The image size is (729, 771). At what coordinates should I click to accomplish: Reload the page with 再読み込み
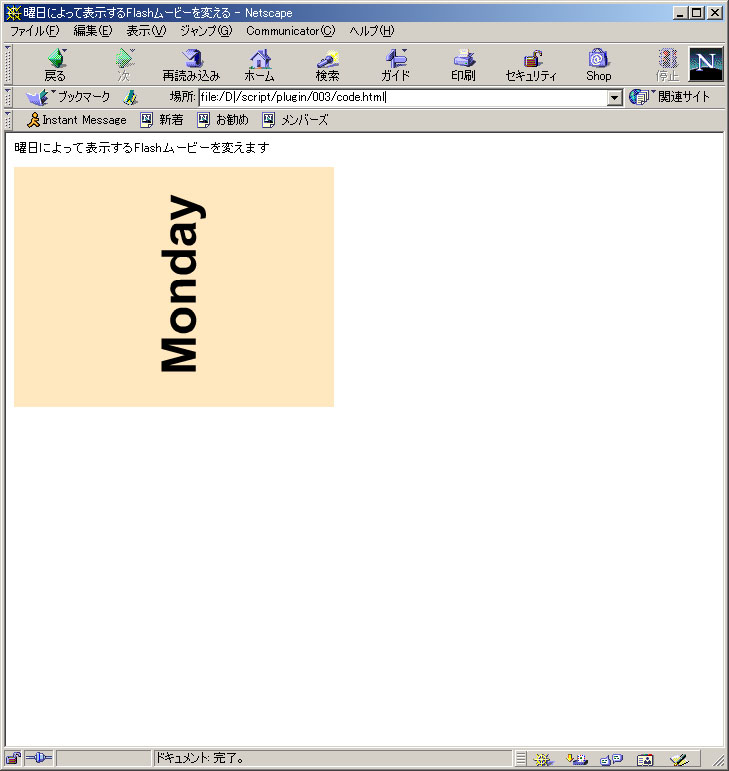tap(191, 64)
